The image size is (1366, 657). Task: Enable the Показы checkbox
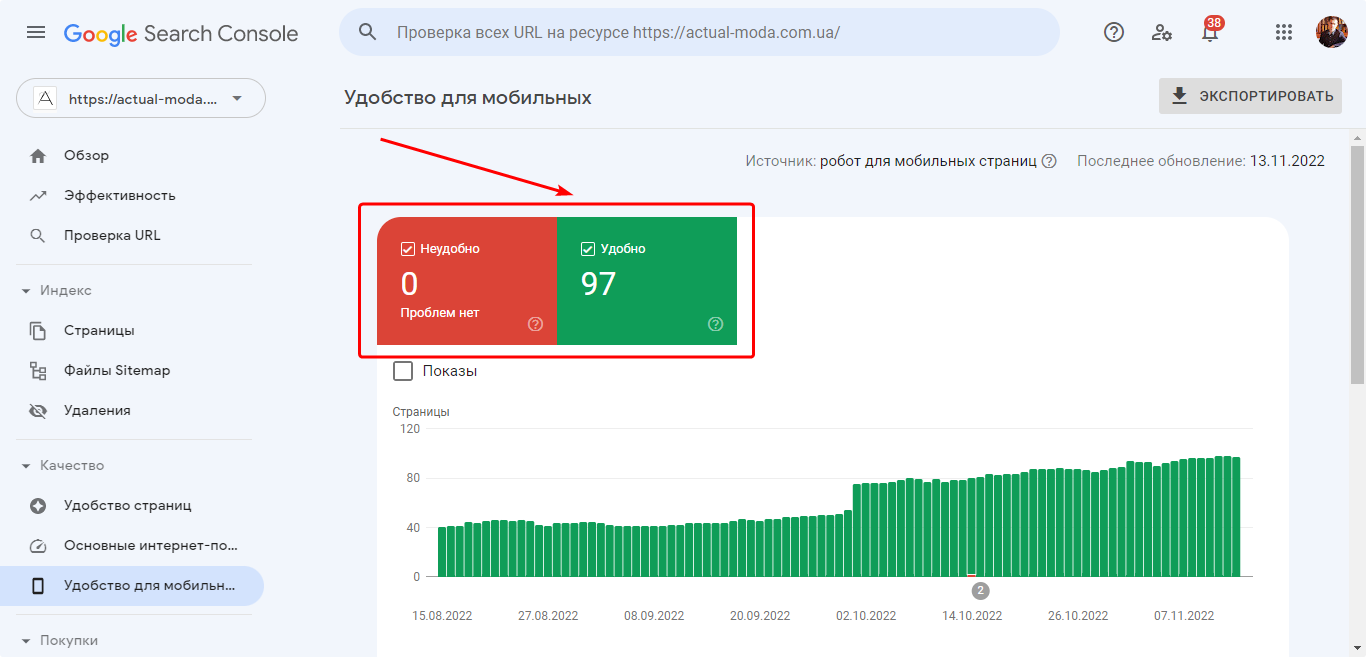(403, 371)
